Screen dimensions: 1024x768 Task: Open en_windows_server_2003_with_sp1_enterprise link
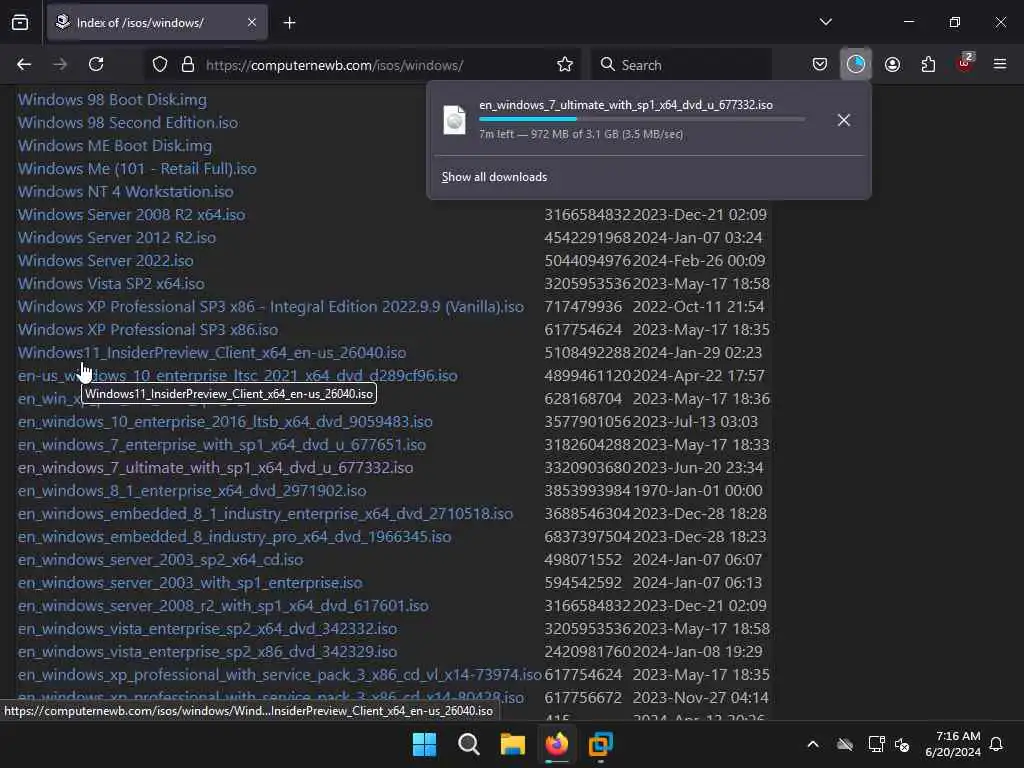click(190, 583)
